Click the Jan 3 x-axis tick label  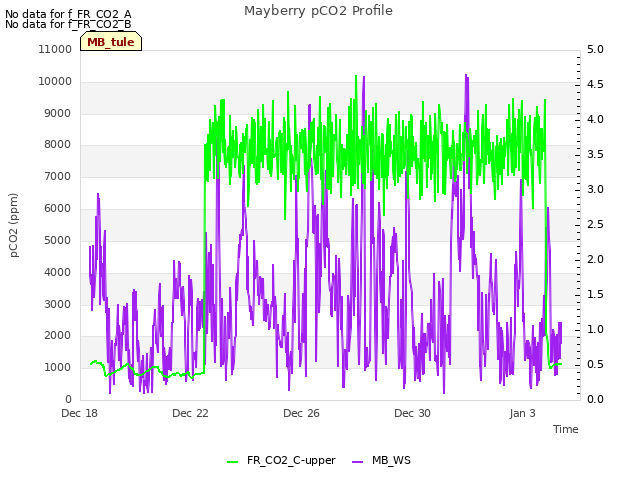[x=522, y=413]
